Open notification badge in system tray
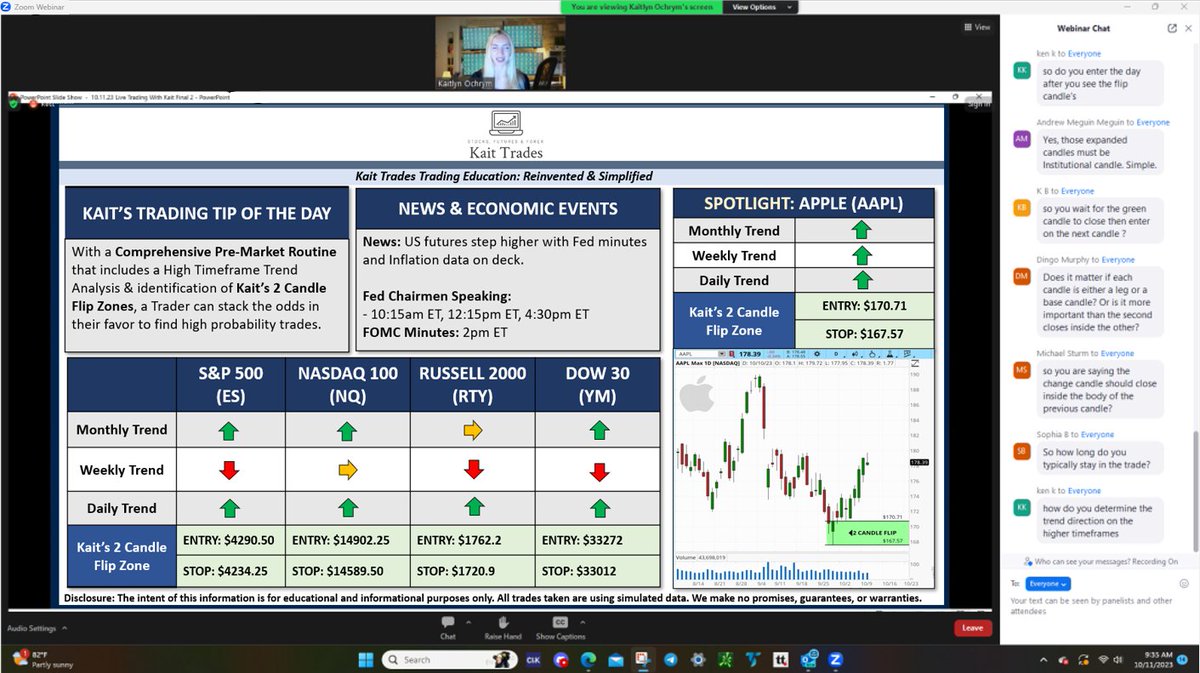 click(1183, 659)
